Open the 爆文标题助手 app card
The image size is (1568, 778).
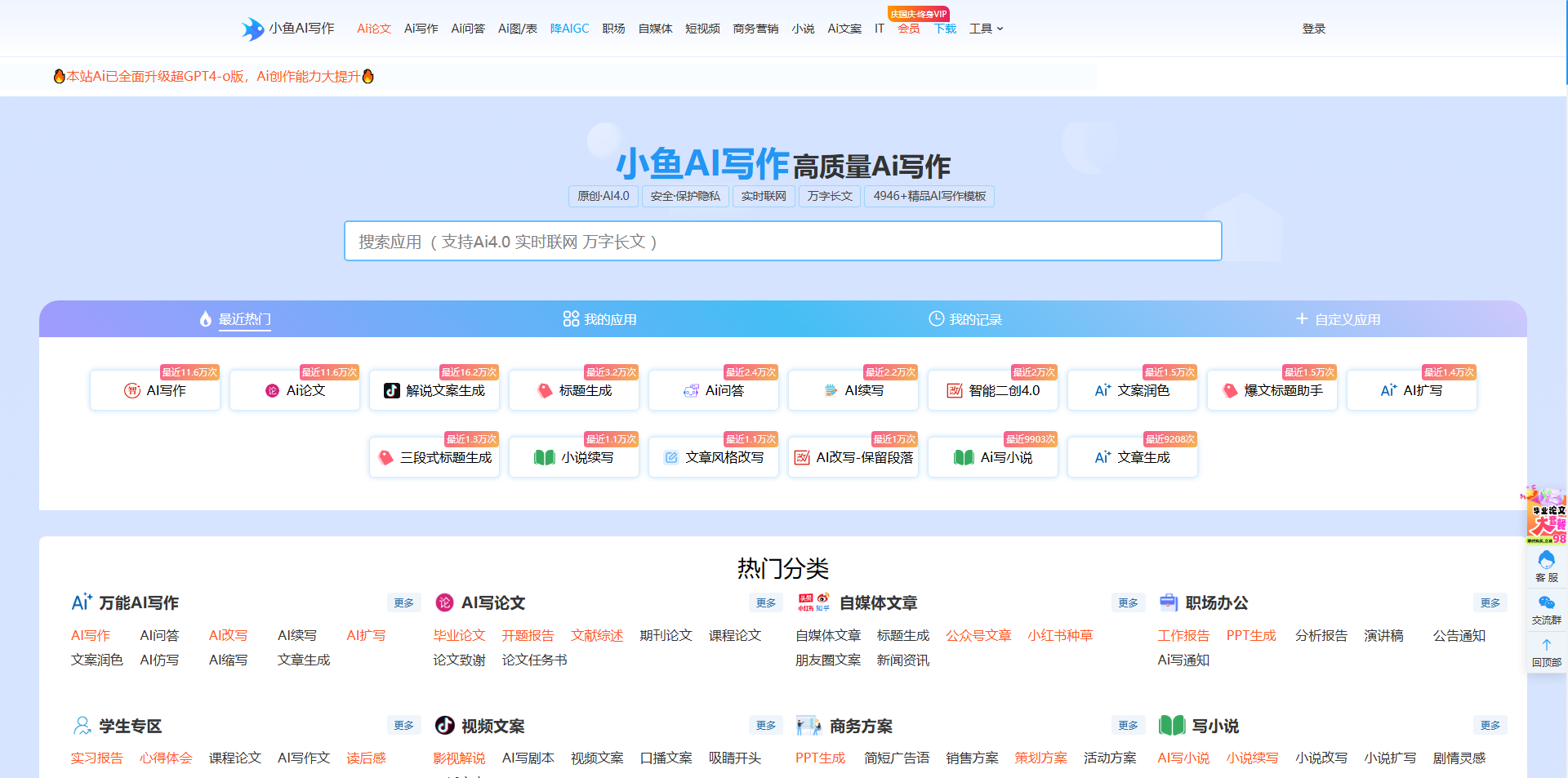coord(1272,390)
